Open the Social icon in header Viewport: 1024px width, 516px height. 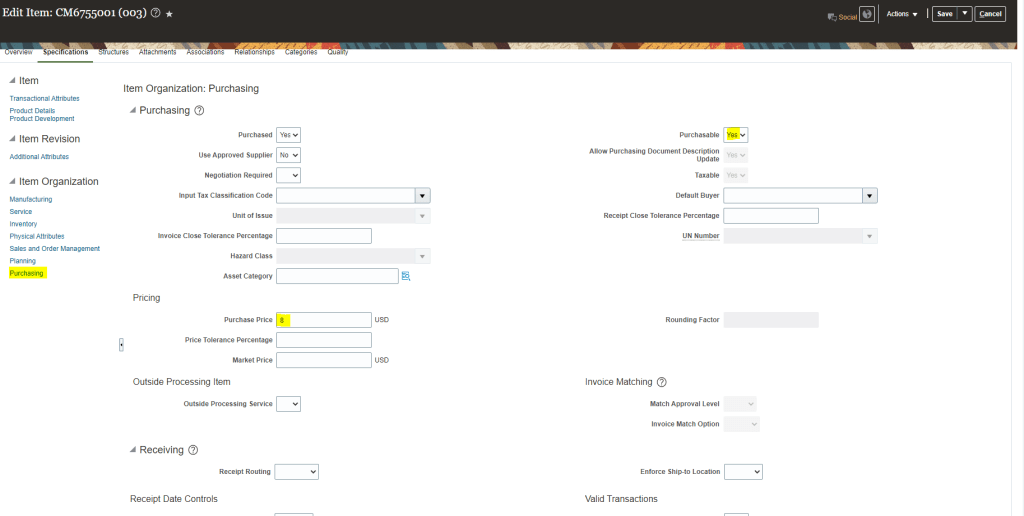point(842,15)
